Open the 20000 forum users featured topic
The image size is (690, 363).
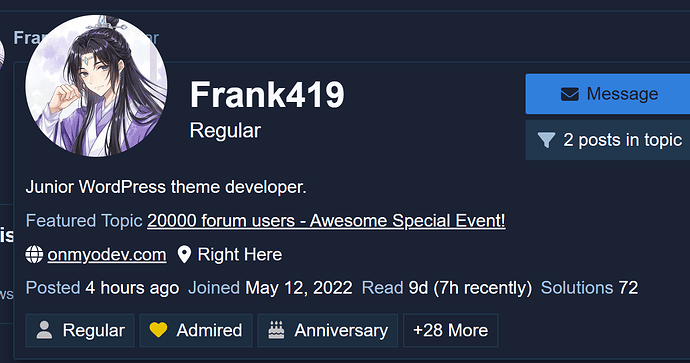tap(326, 221)
